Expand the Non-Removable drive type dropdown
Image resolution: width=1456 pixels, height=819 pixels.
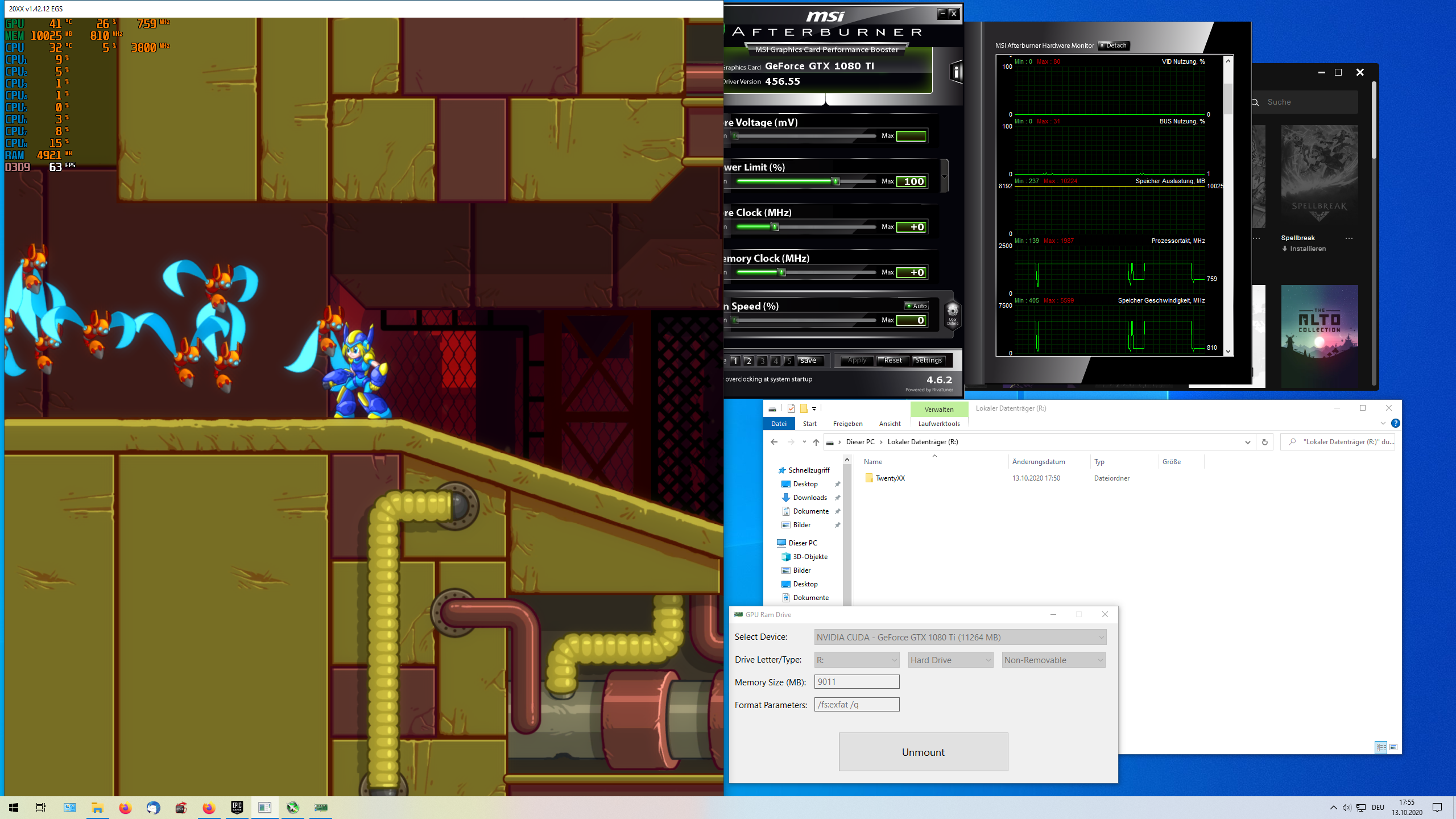[1053, 660]
